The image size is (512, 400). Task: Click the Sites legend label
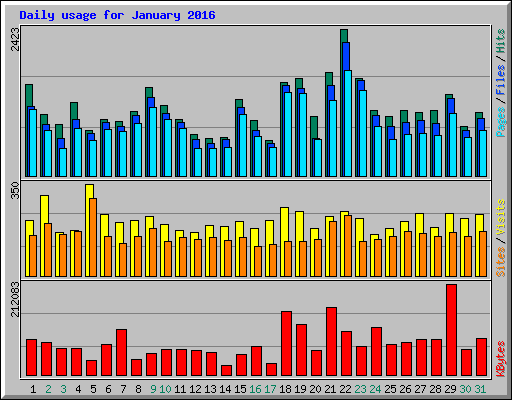tap(501, 262)
